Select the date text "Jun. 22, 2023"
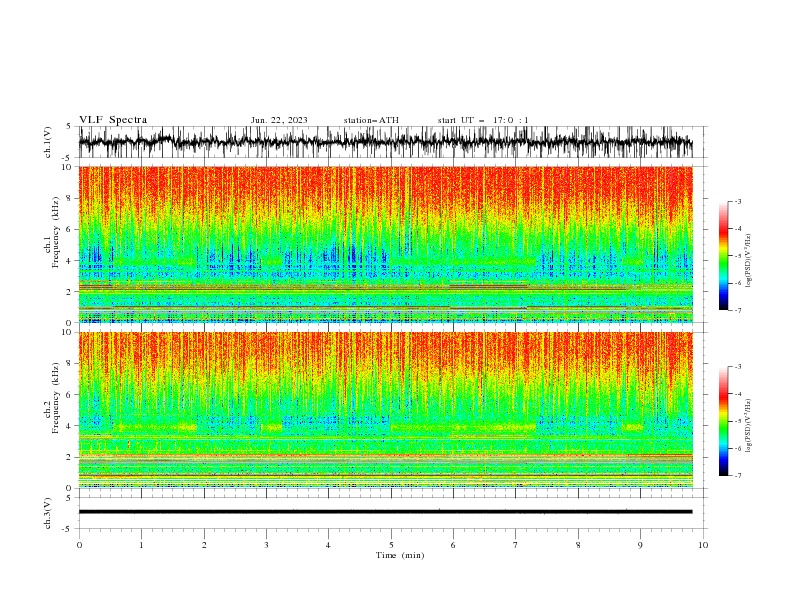Image resolution: width=792 pixels, height=612 pixels. tap(279, 120)
